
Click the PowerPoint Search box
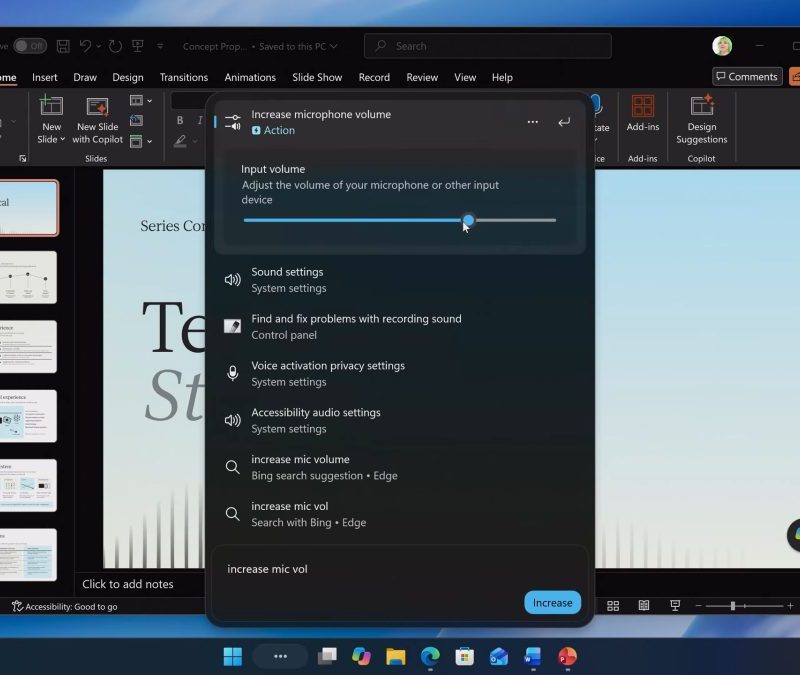pyautogui.click(x=488, y=46)
